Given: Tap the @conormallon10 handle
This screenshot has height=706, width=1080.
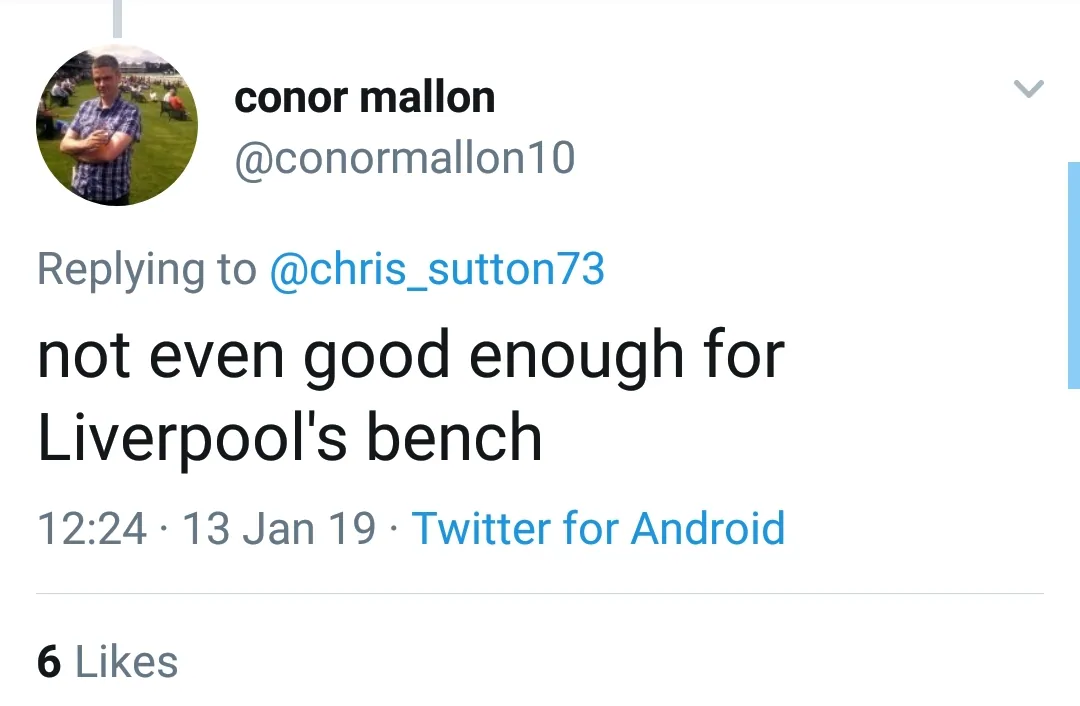Looking at the screenshot, I should point(404,159).
